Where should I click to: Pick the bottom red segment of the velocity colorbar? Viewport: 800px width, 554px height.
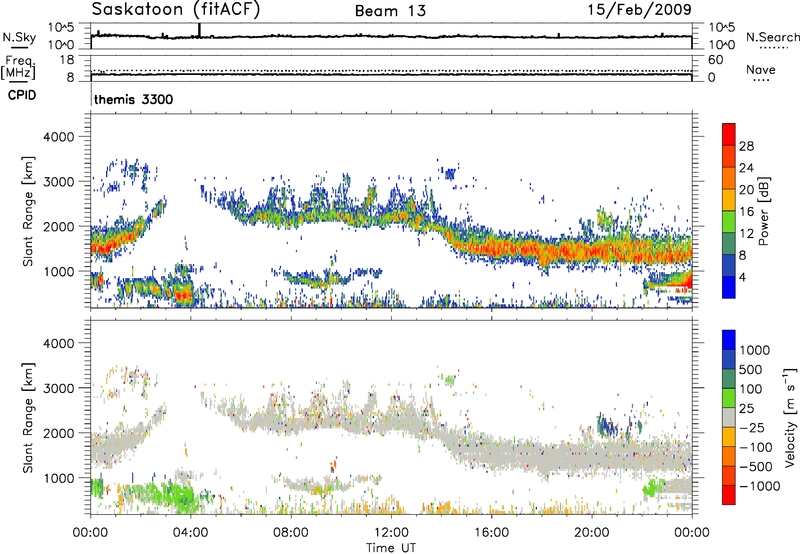(x=729, y=495)
